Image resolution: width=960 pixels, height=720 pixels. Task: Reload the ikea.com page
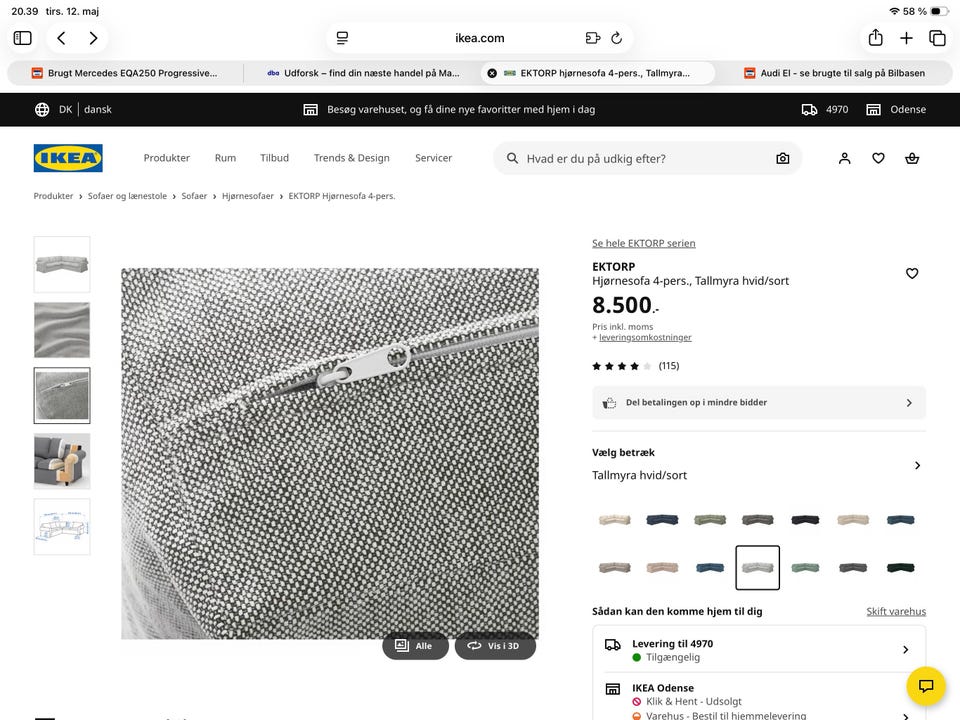pos(617,38)
